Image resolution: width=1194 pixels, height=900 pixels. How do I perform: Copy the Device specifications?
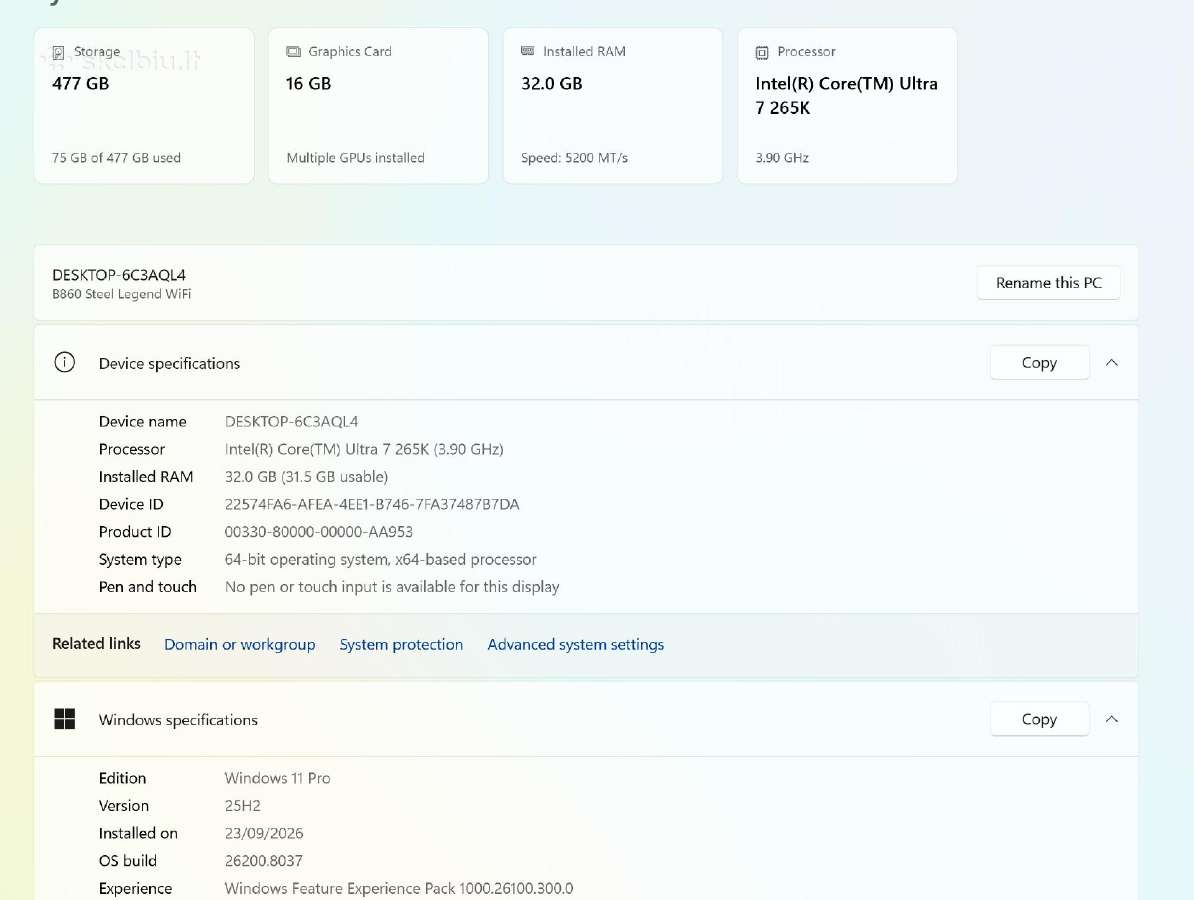1039,362
